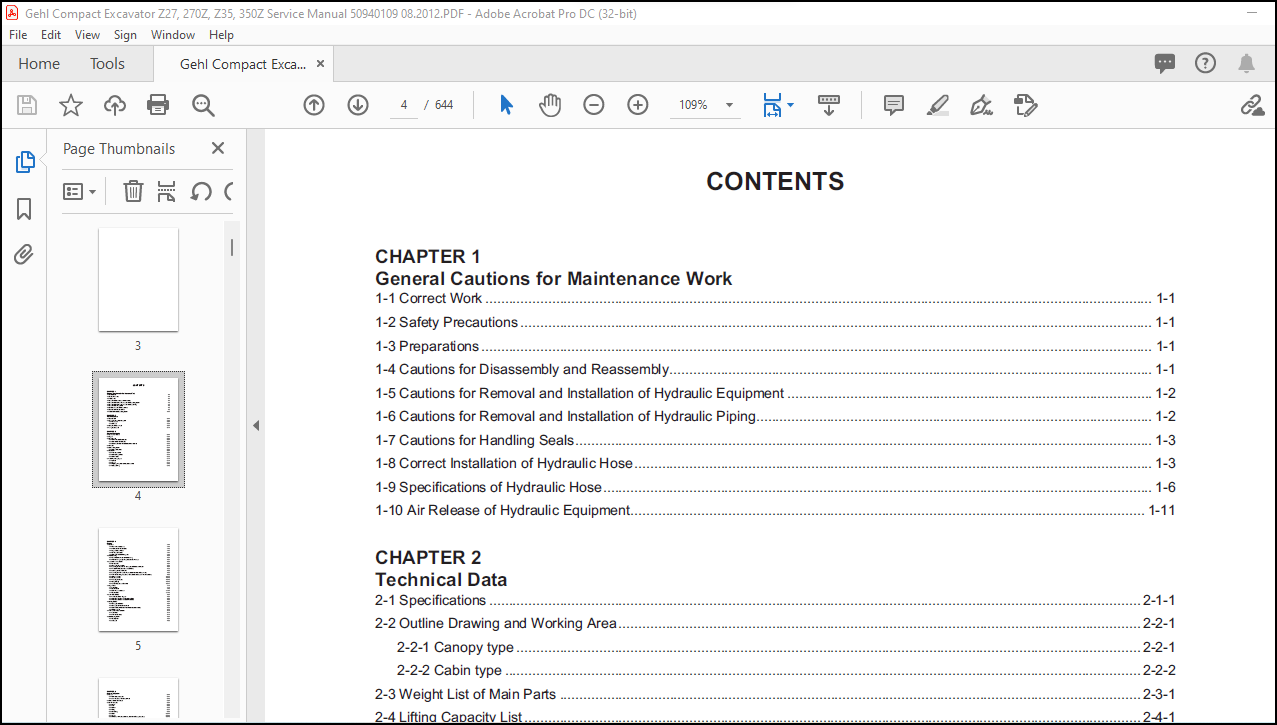The image size is (1277, 725).
Task: Close the Gehl Compact document tab
Action: click(x=320, y=64)
